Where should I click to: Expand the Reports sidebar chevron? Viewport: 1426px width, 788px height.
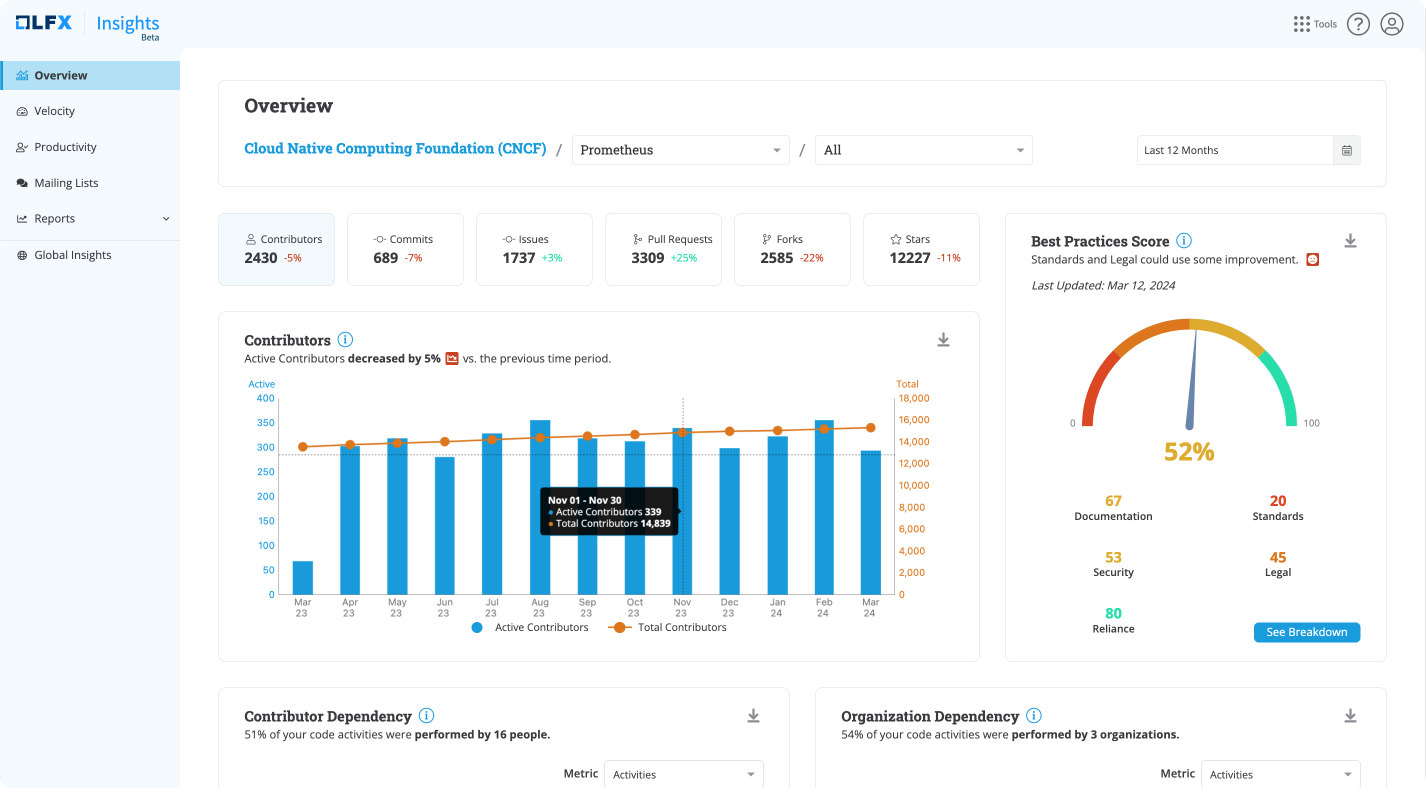pos(166,219)
